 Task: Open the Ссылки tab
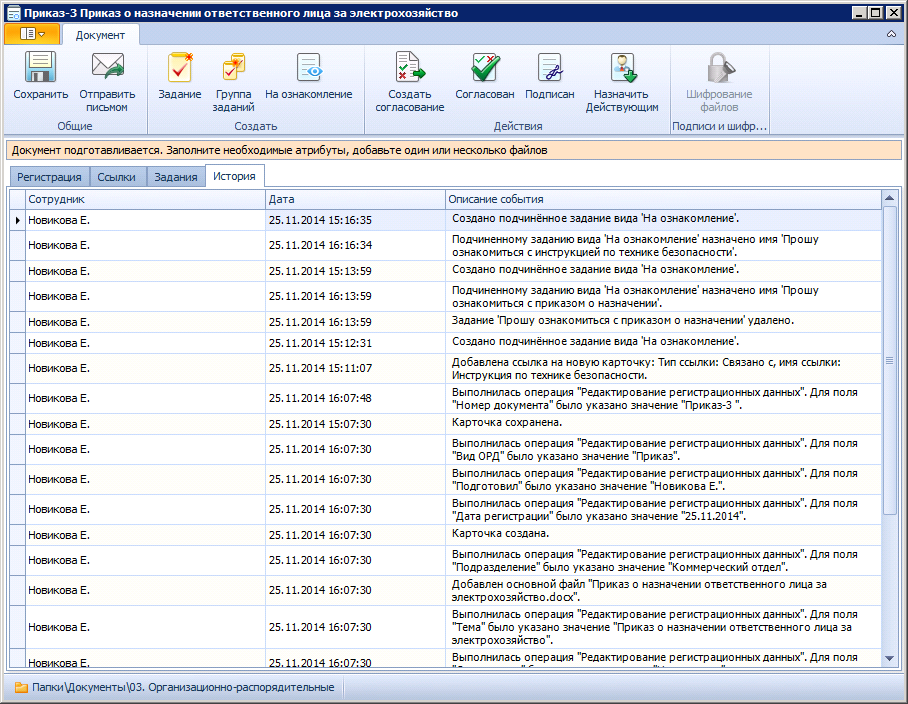click(x=117, y=177)
